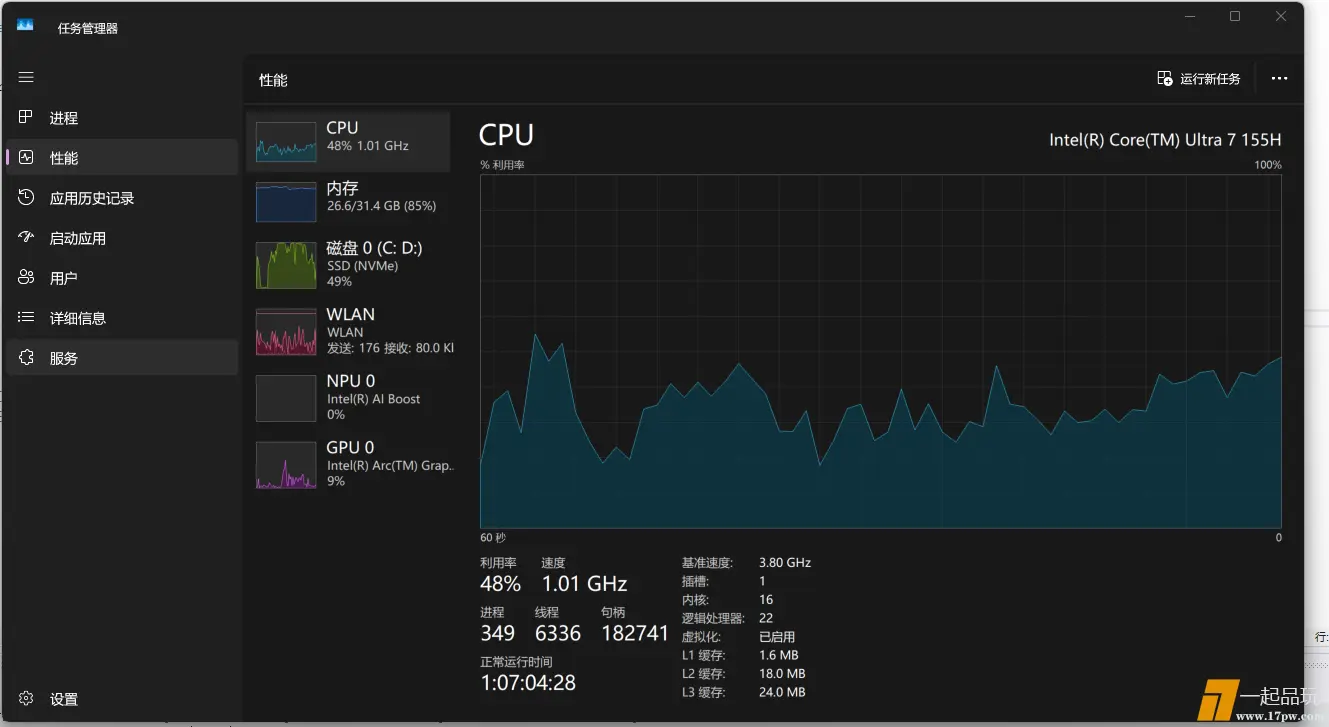Click the 60 秒 graph time label
The height and width of the screenshot is (727, 1329).
coord(493,537)
